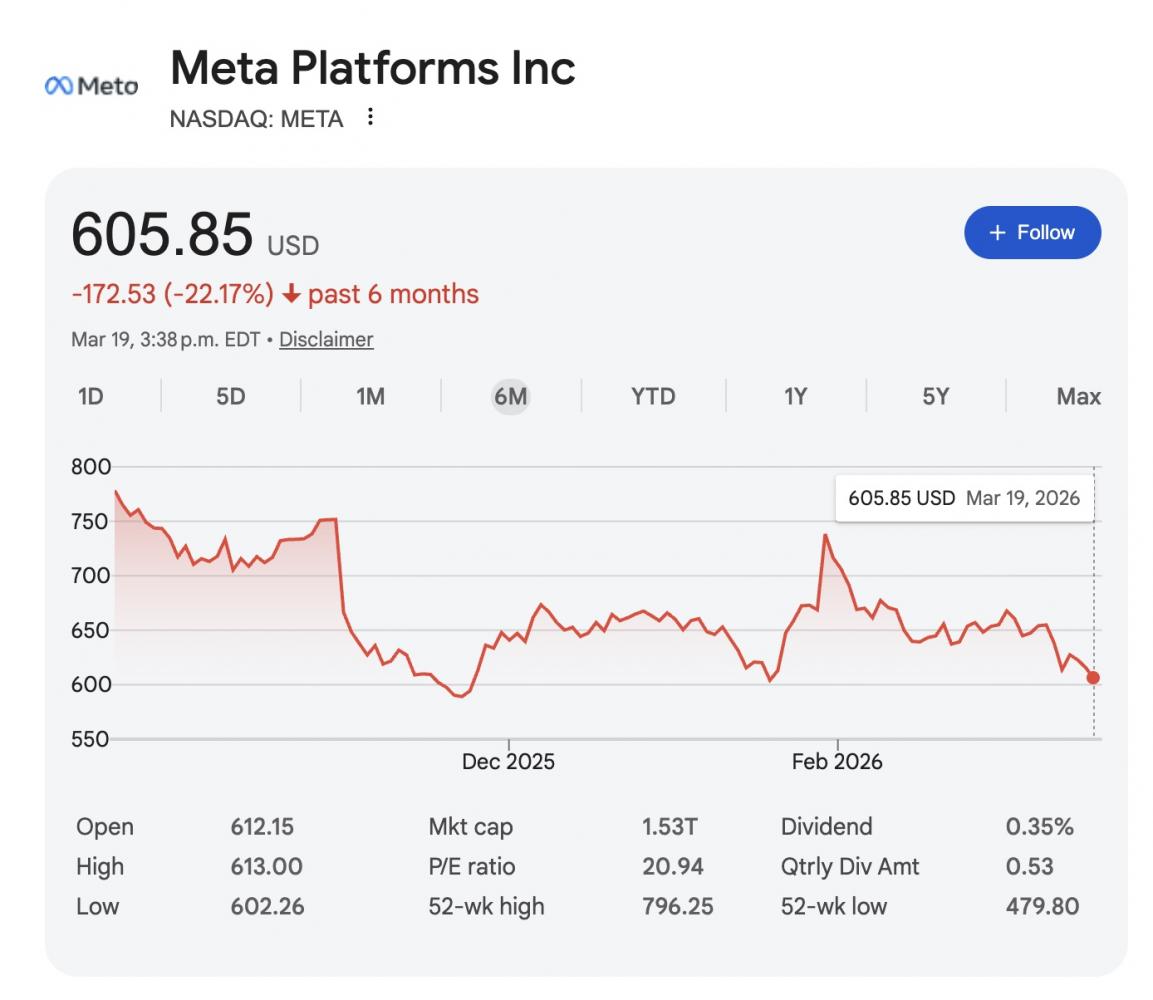This screenshot has height=1000, width=1153.
Task: Open the three-dot more options menu
Action: coord(370,118)
